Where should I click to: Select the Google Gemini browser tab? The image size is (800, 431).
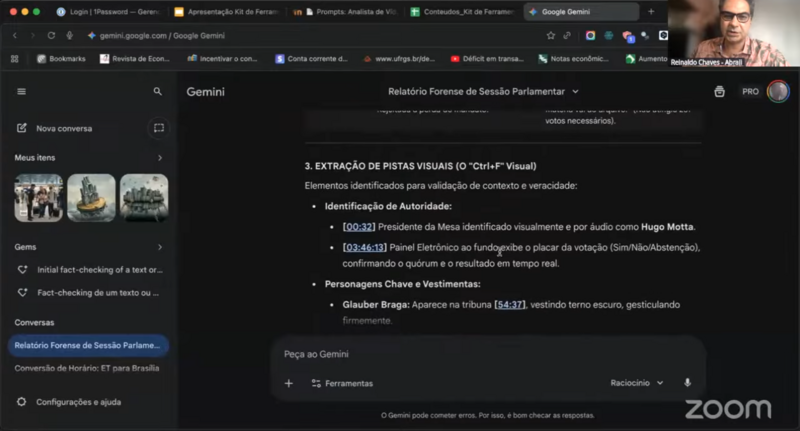581,12
